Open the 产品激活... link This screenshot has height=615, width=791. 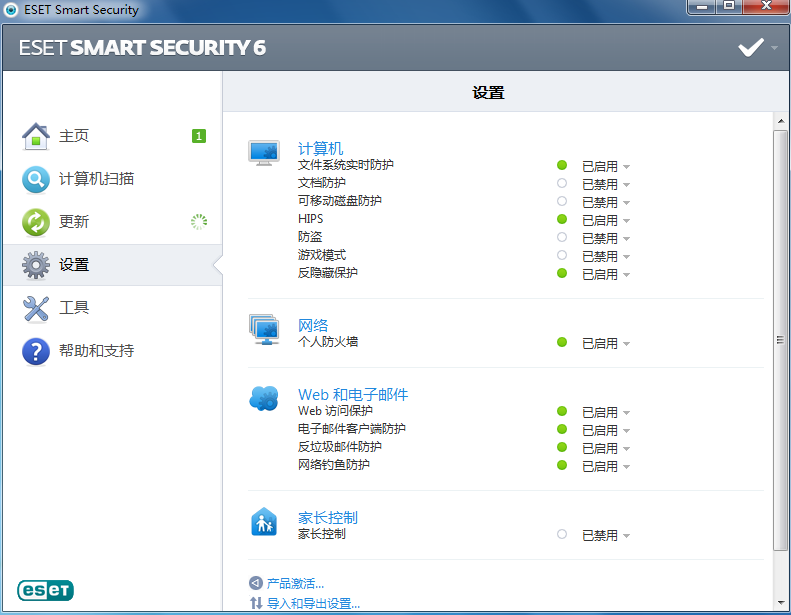click(x=295, y=583)
